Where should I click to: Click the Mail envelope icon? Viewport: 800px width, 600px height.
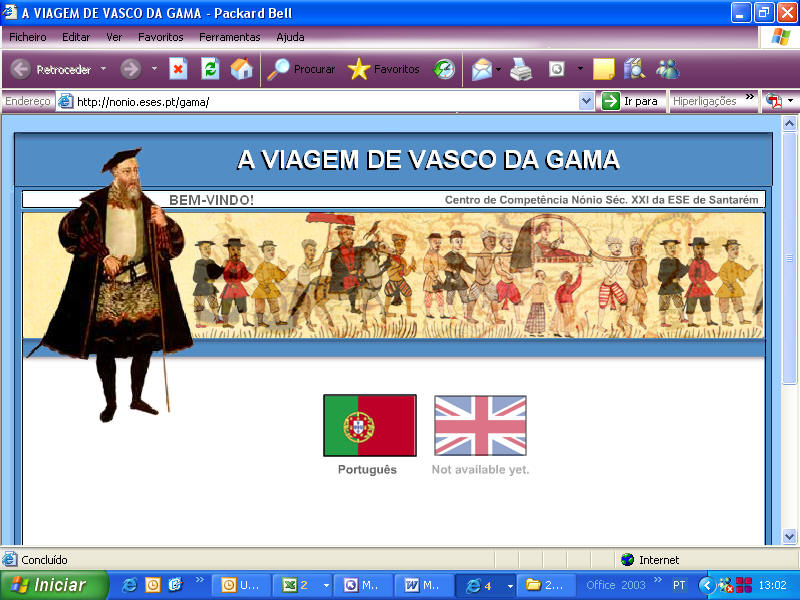click(482, 69)
